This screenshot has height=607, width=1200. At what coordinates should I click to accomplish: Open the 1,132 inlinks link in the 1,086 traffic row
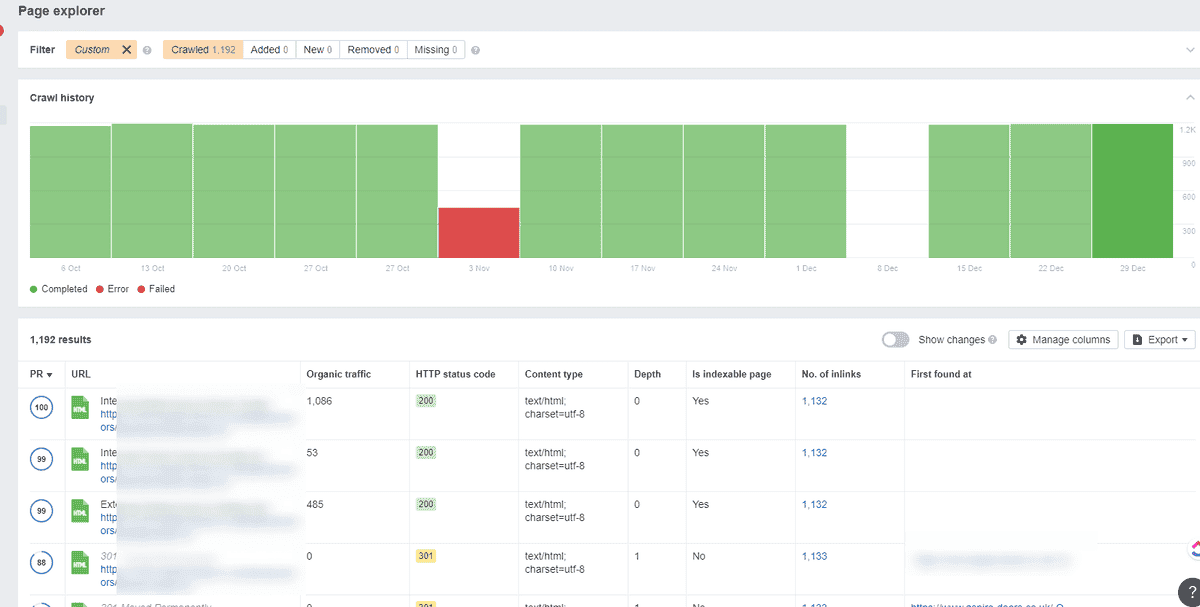pos(814,401)
